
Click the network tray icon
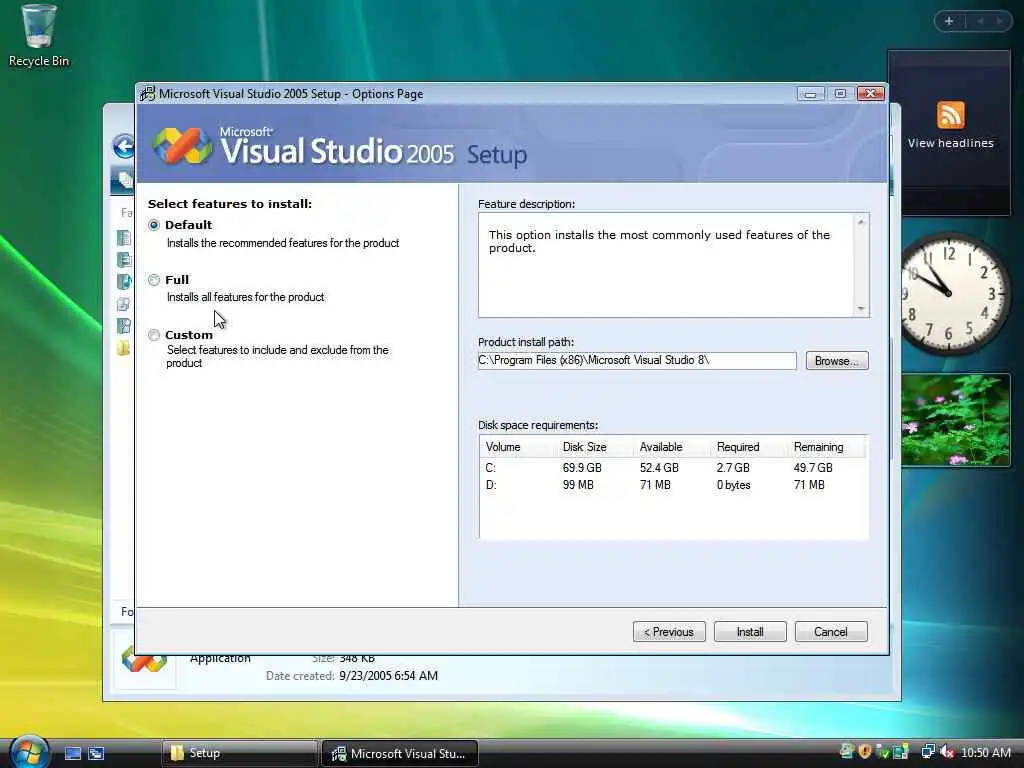[x=927, y=752]
